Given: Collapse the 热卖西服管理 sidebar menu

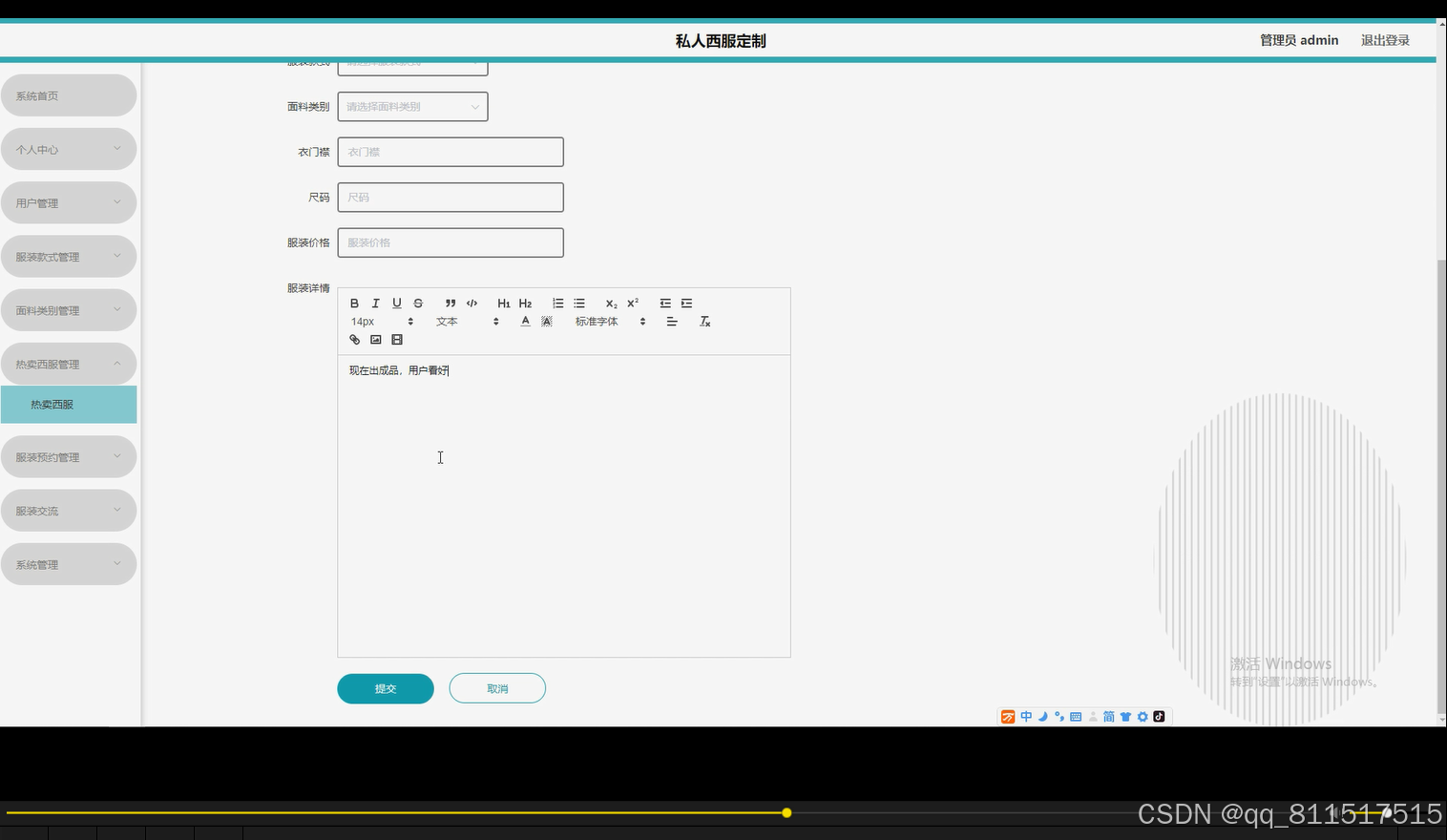Looking at the screenshot, I should point(69,364).
